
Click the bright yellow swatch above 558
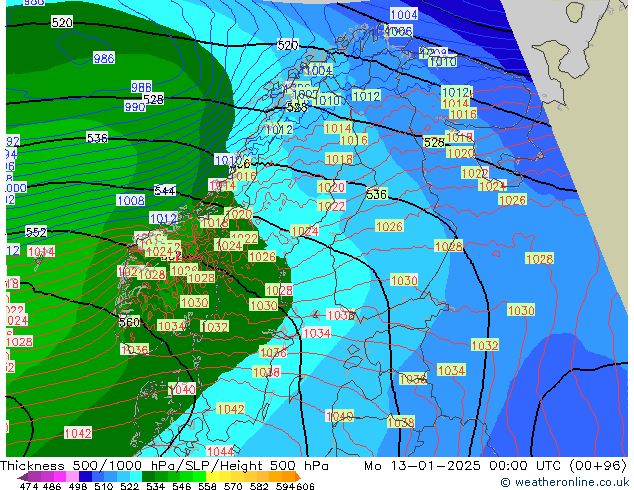(212, 476)
